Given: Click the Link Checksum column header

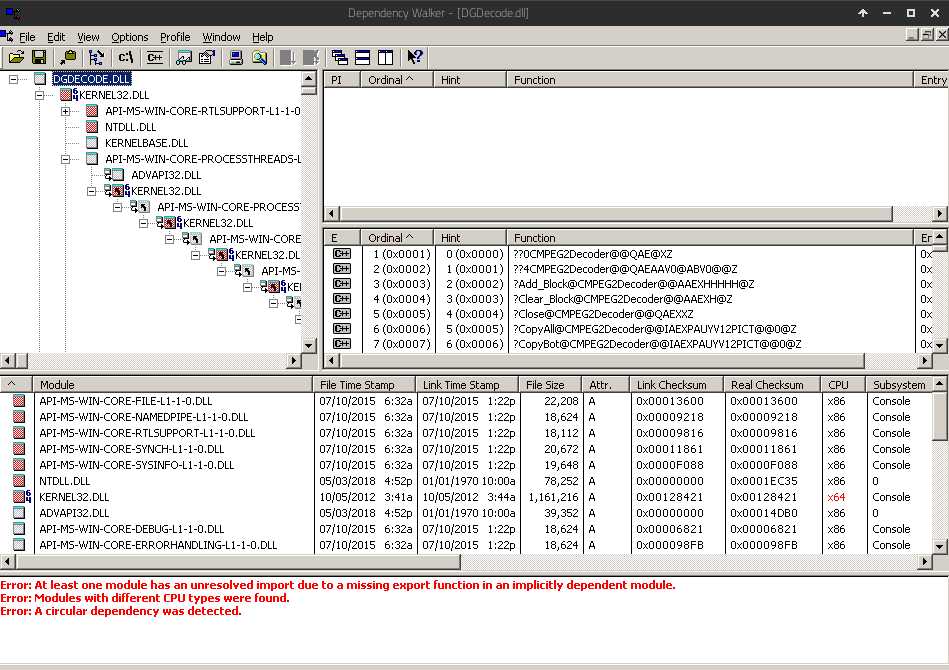Looking at the screenshot, I should click(671, 385).
